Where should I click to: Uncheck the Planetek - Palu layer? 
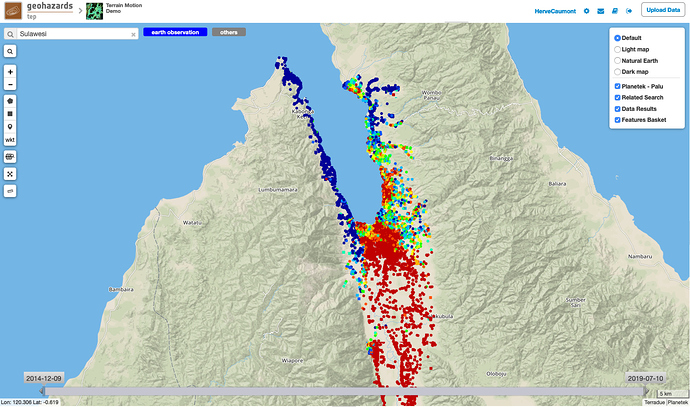click(x=617, y=86)
